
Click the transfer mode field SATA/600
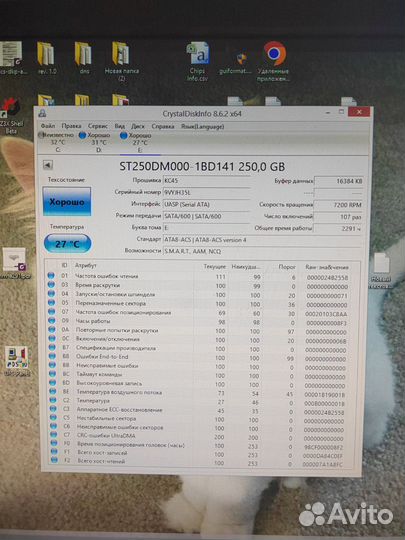point(206,216)
